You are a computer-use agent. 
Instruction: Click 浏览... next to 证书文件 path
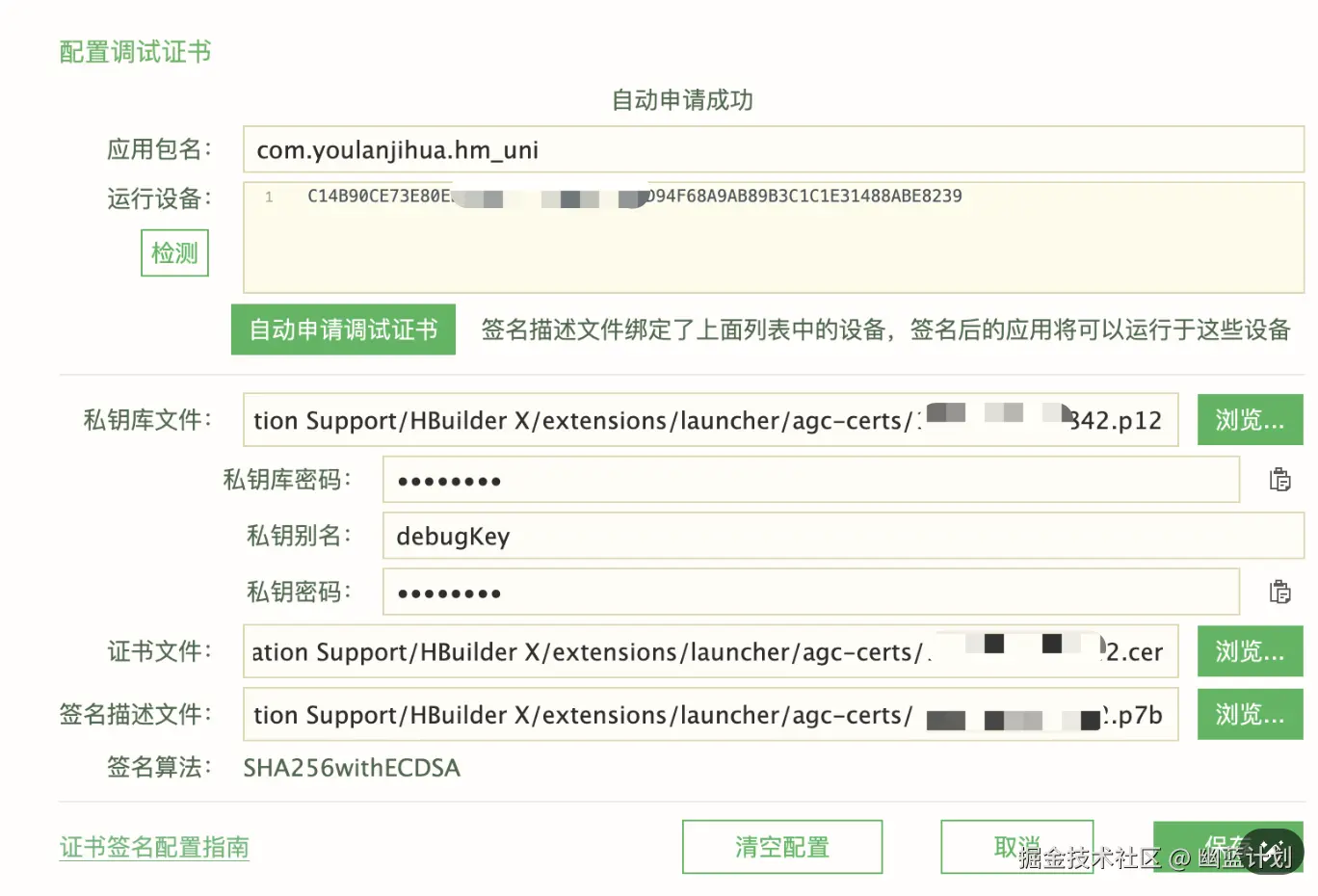(1250, 651)
